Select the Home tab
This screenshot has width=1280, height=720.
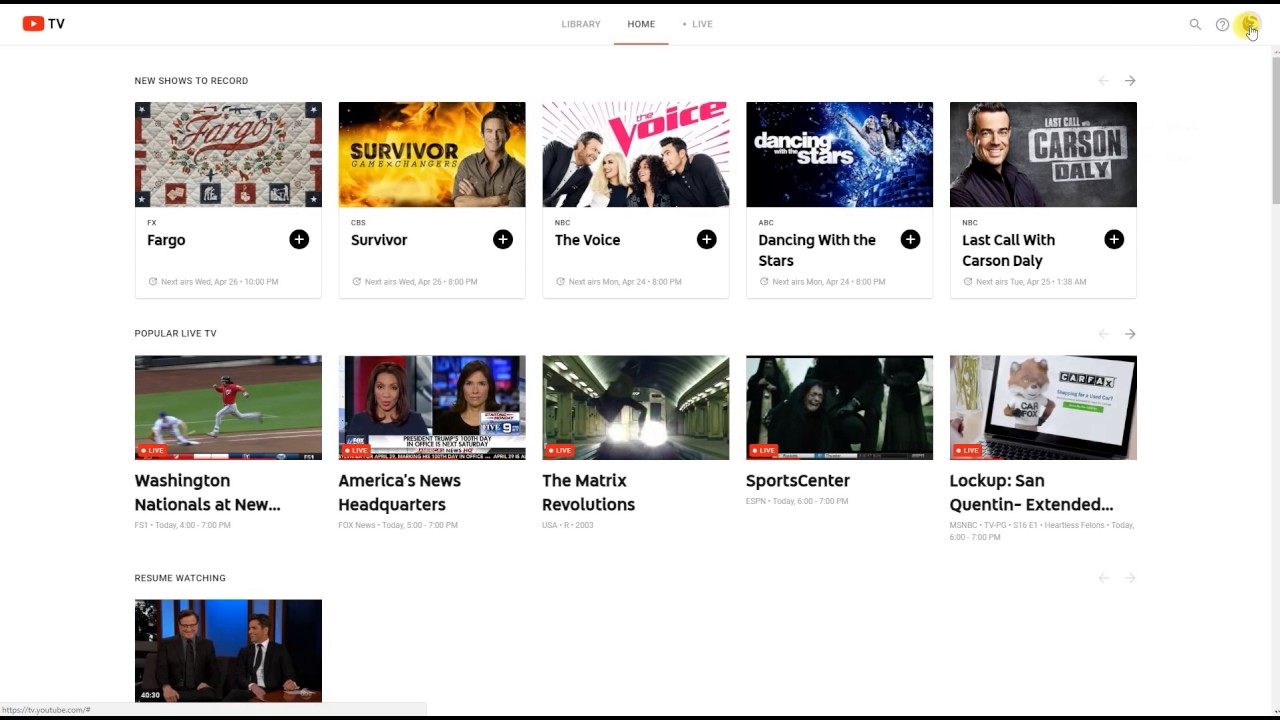click(x=641, y=24)
